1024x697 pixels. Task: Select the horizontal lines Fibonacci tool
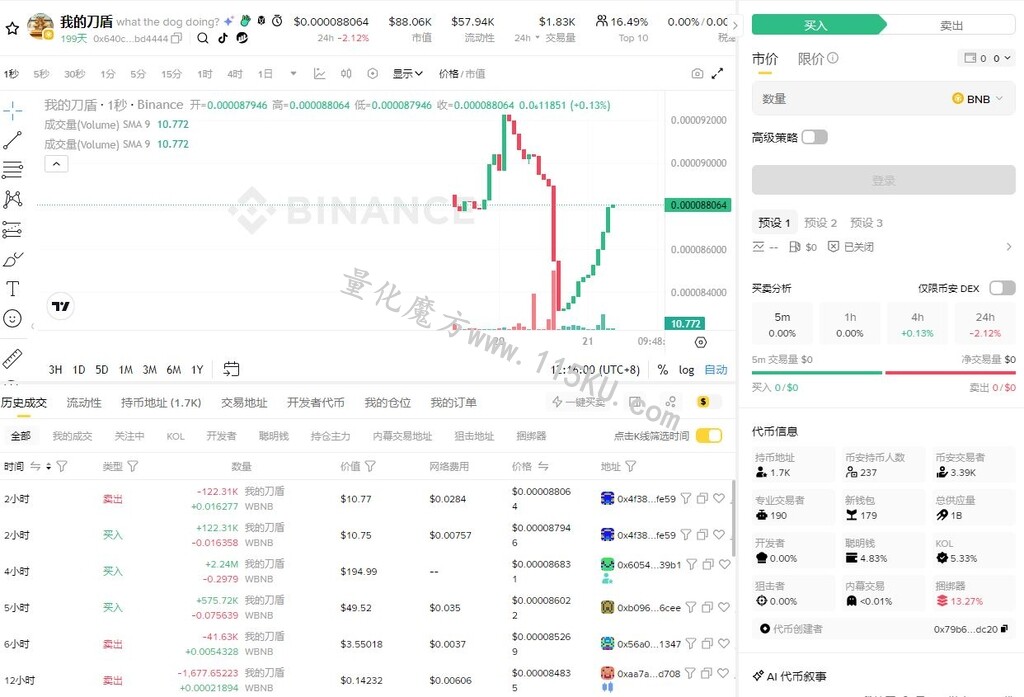click(x=12, y=170)
